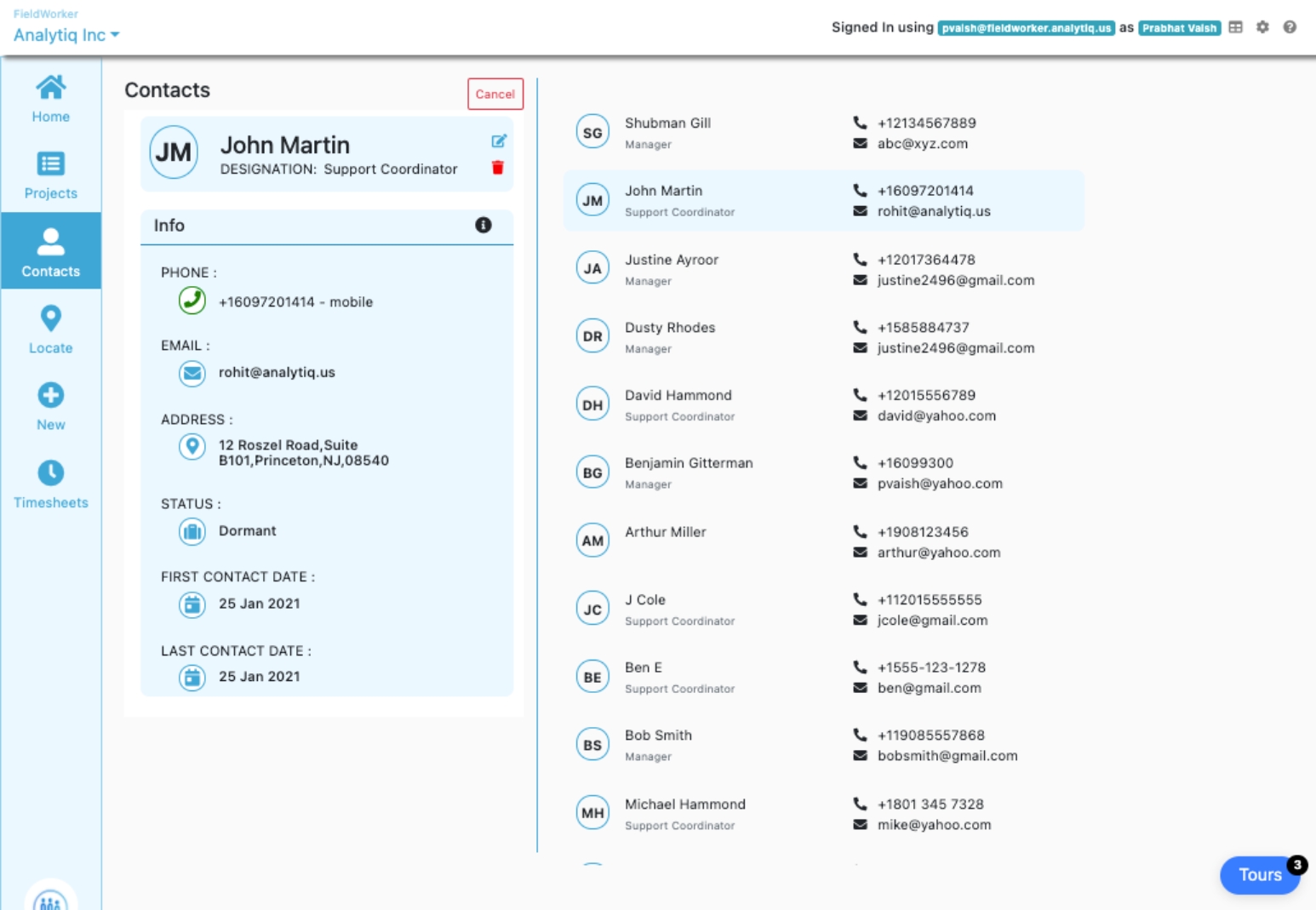Screen dimensions: 1316x910
Task: Go to Home in the sidebar
Action: [x=51, y=99]
